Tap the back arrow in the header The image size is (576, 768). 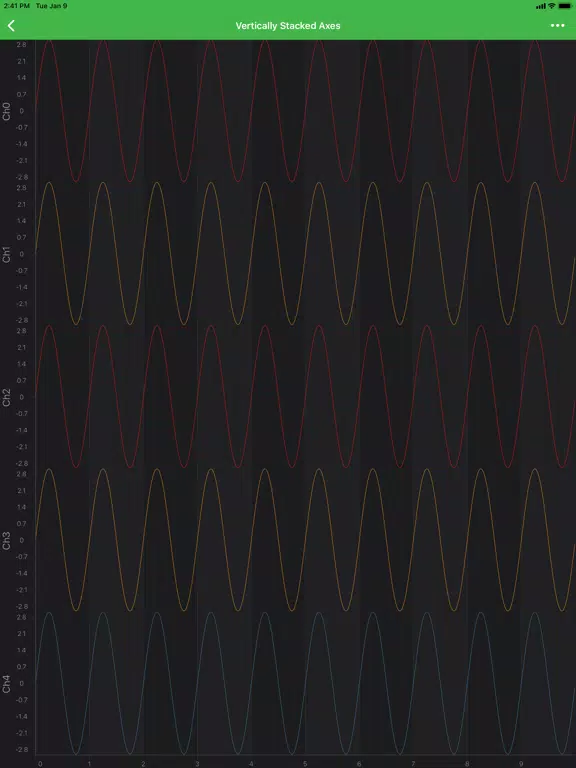point(11,25)
